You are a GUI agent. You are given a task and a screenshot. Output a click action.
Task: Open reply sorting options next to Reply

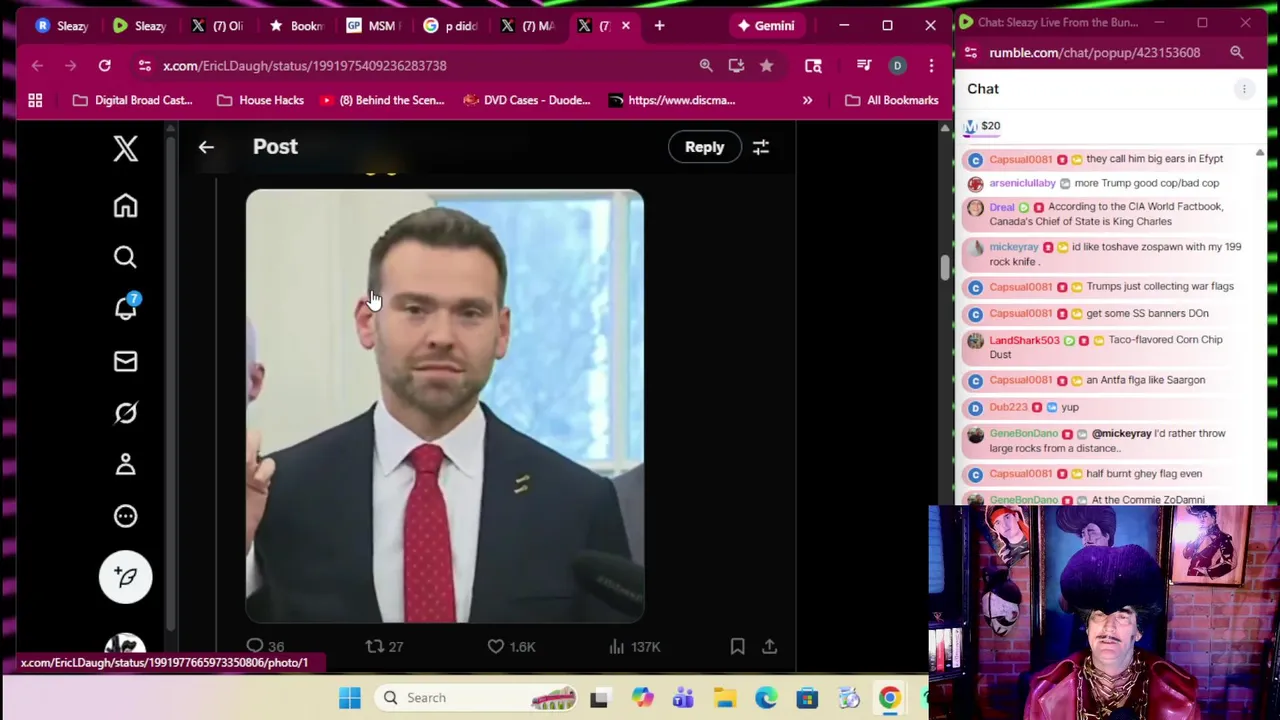(x=761, y=147)
